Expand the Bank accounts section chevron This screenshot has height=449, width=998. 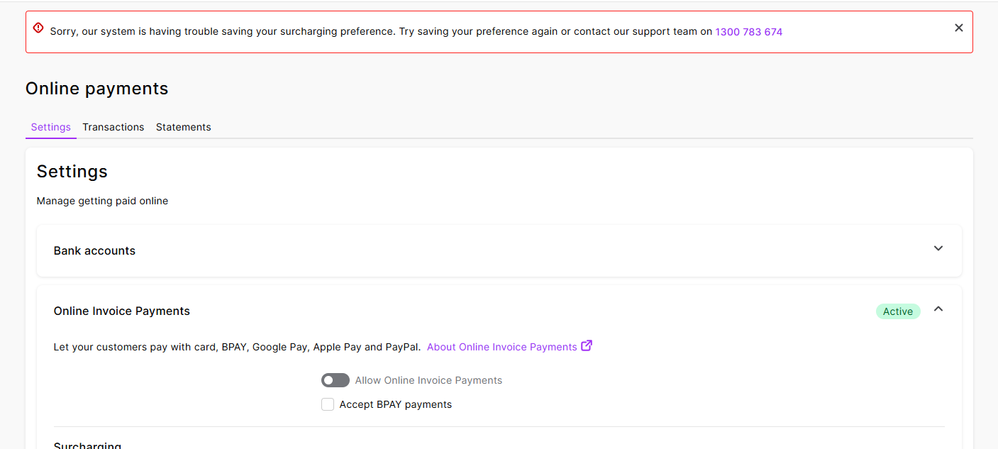pyautogui.click(x=937, y=249)
